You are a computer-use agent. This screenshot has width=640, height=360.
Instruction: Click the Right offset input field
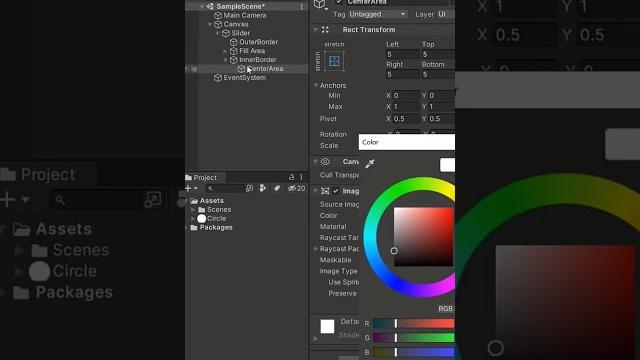pyautogui.click(x=402, y=74)
